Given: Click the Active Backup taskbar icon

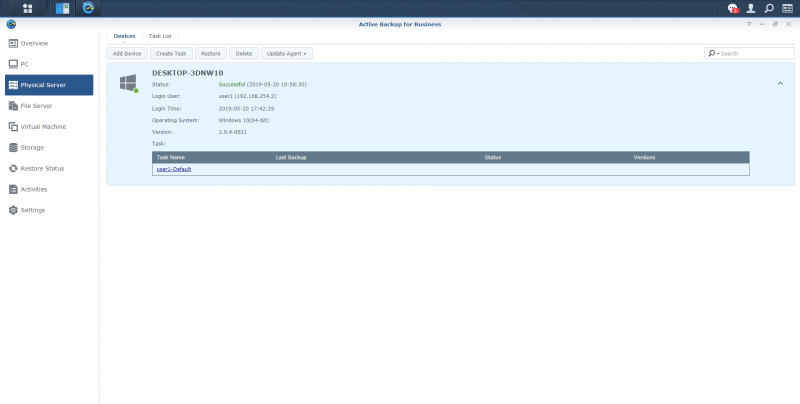Looking at the screenshot, I should (88, 8).
